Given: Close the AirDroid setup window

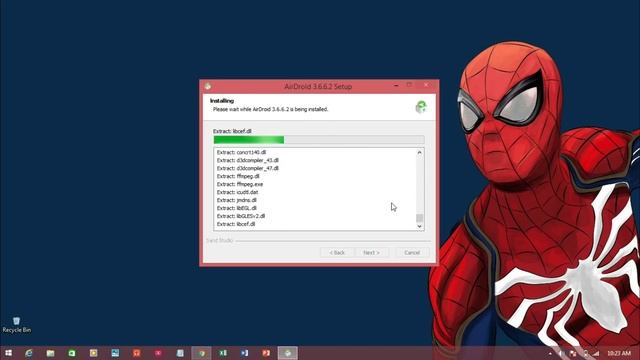Looking at the screenshot, I should pyautogui.click(x=426, y=85).
